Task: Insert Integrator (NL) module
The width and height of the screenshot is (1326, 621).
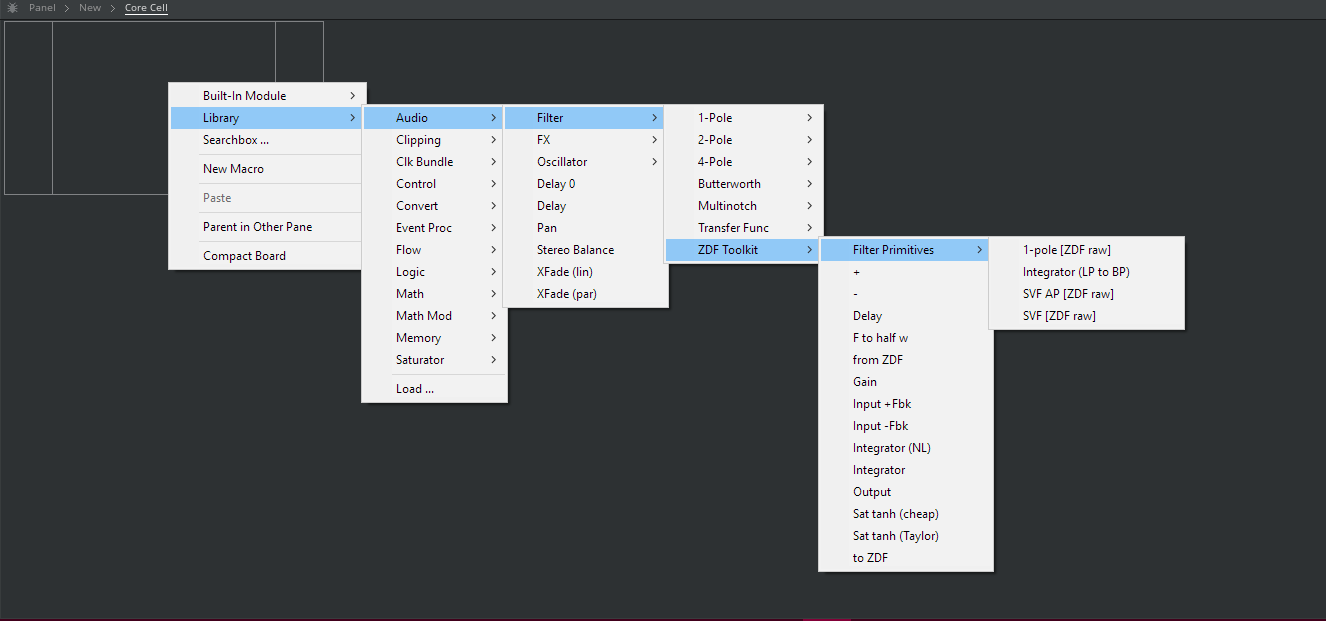Action: click(x=906, y=448)
